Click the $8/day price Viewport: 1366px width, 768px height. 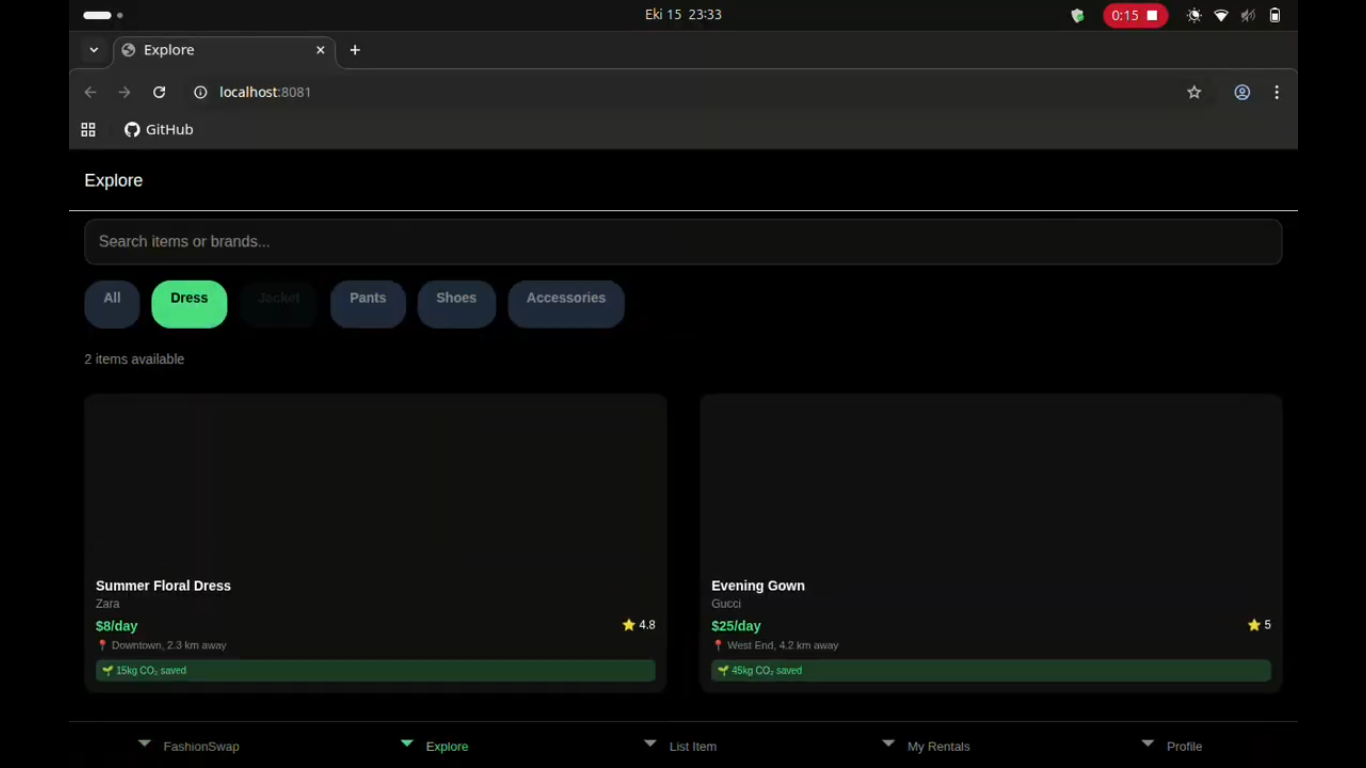pyautogui.click(x=117, y=626)
